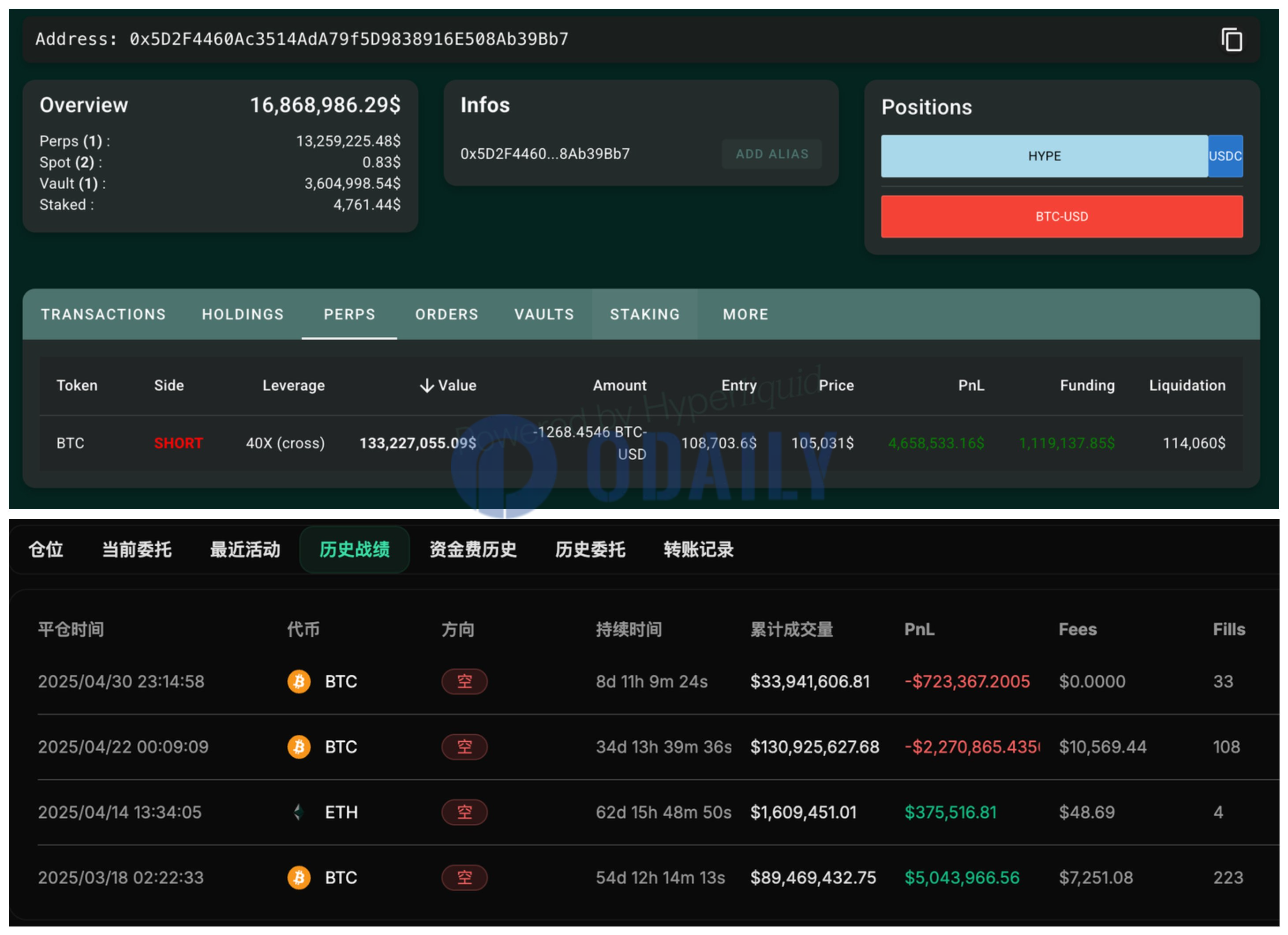Switch to the HOLDINGS tab
Viewport: 1288px width, 935px height.
[243, 314]
